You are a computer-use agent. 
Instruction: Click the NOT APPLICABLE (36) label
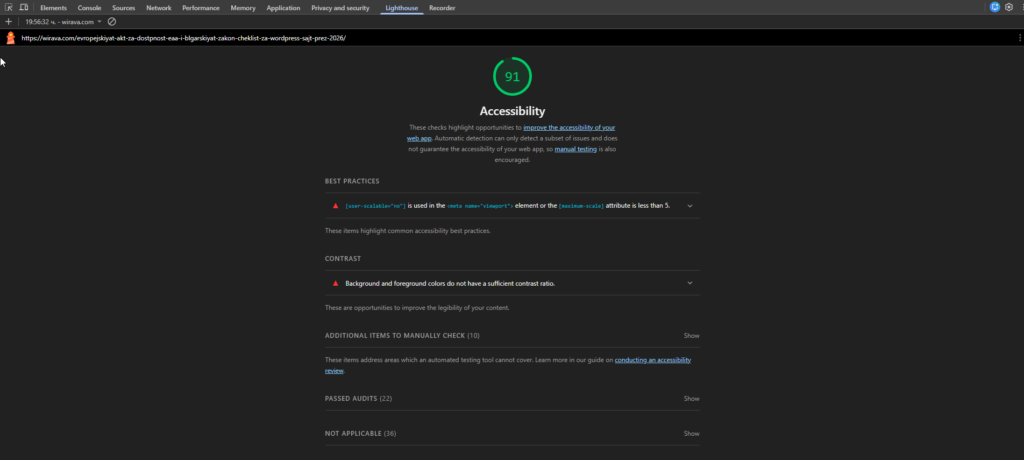click(360, 433)
